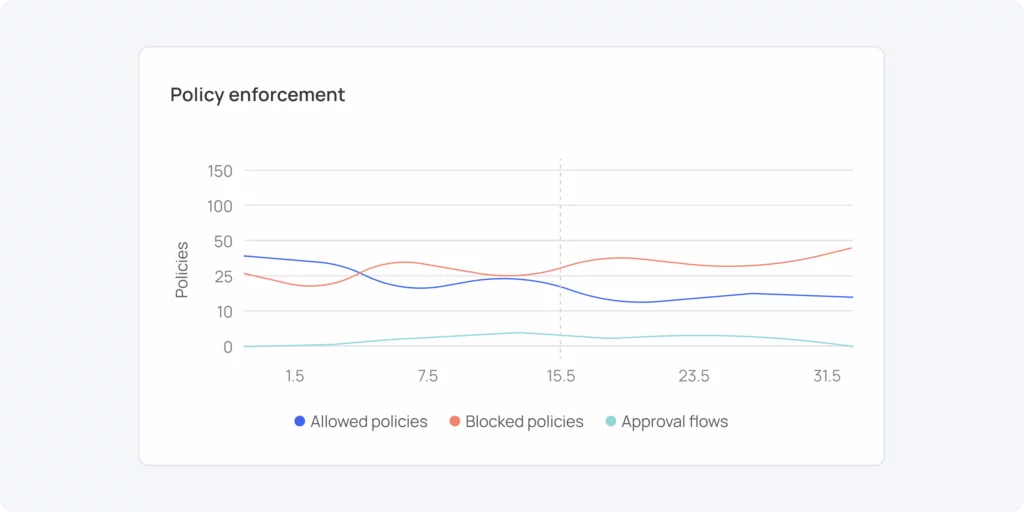Screen dimensions: 1024x512
Task: Click the 25 y-axis label
Action: (x=223, y=276)
